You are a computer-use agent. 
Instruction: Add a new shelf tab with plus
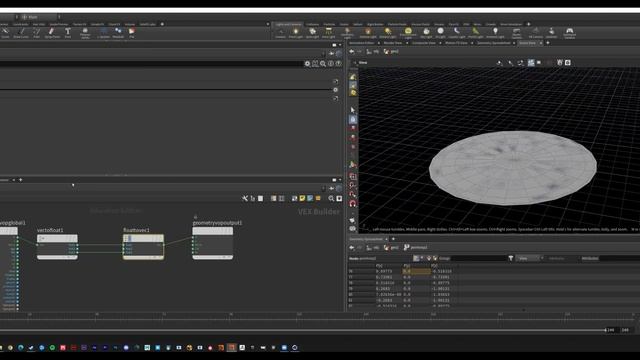coord(529,24)
